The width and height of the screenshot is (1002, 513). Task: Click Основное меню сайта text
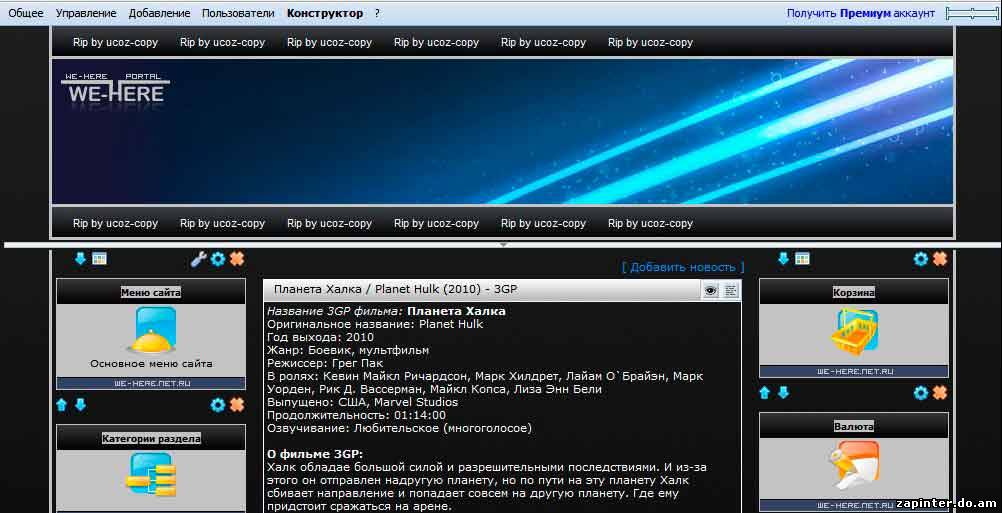coord(151,364)
